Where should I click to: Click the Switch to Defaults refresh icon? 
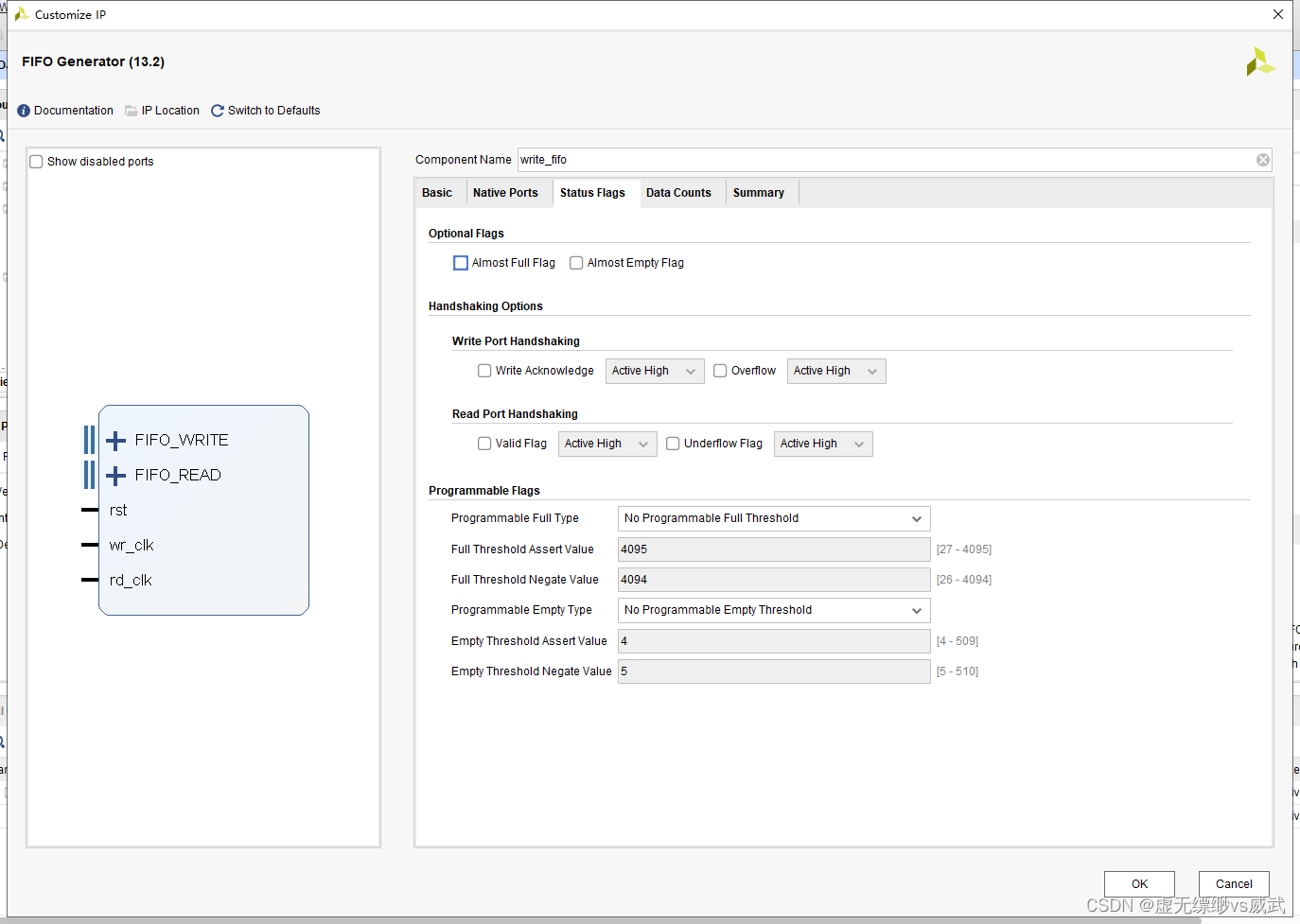coord(218,111)
